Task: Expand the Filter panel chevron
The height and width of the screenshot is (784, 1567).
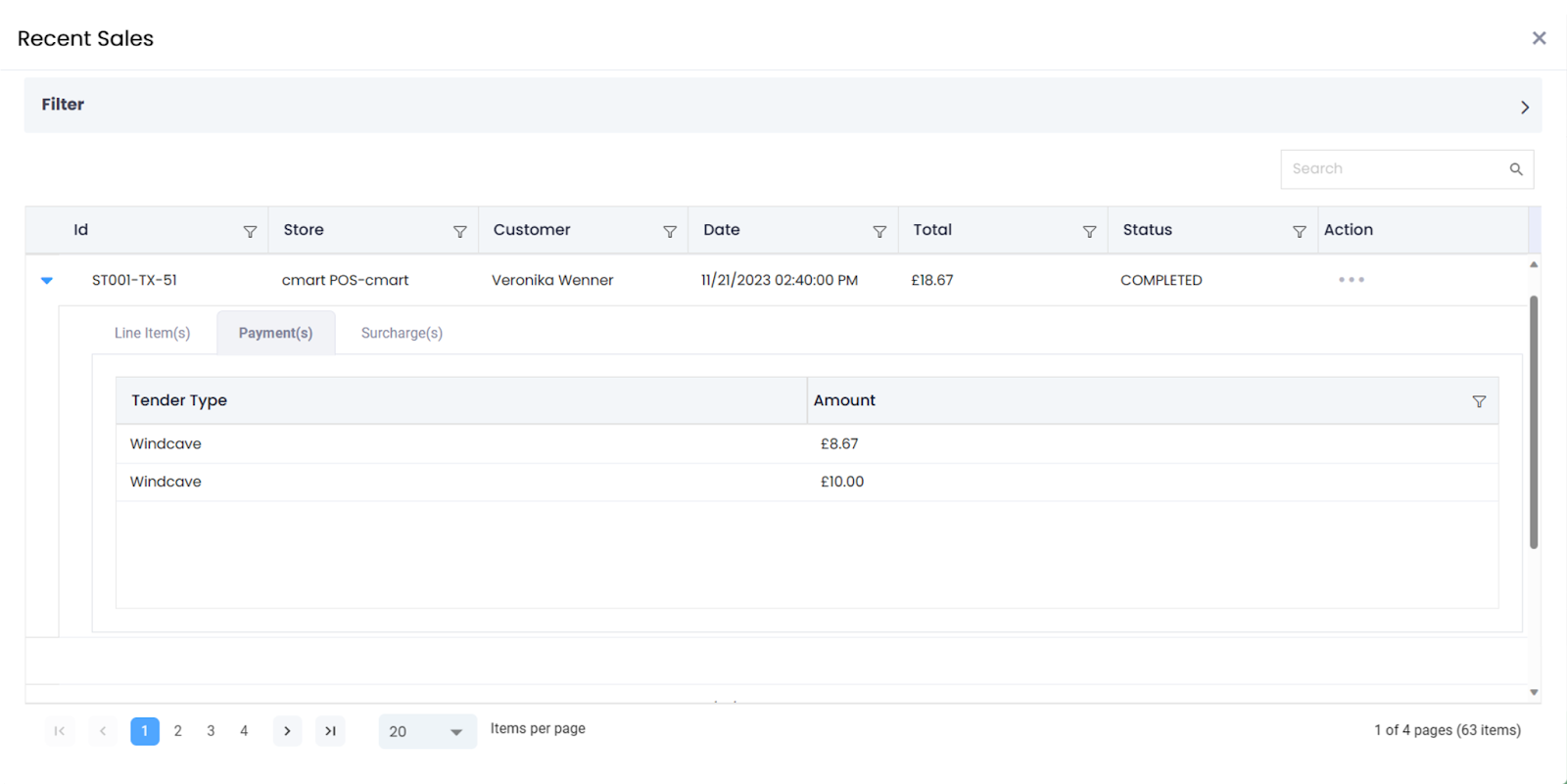Action: [x=1524, y=107]
